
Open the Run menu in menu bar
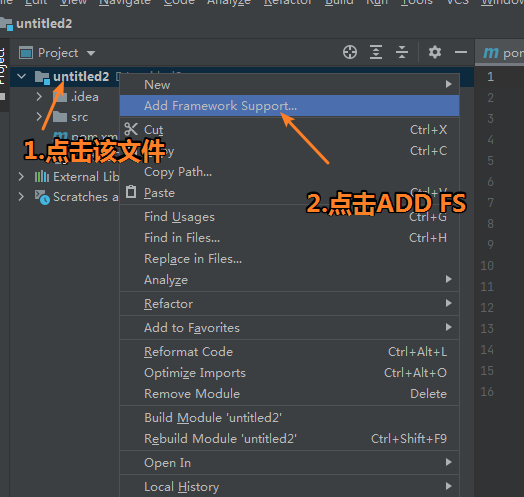pos(377,2)
